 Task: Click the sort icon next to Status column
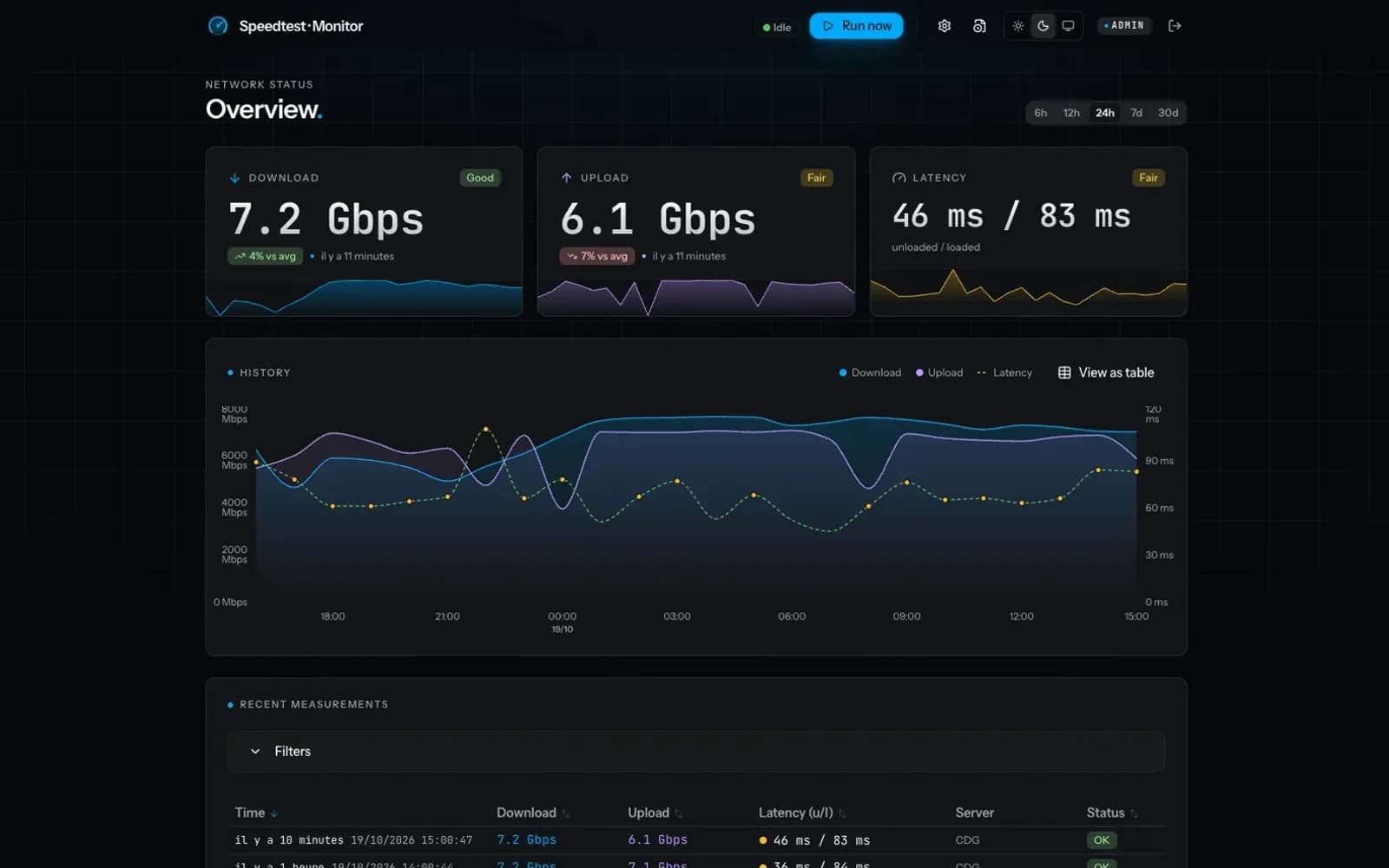[1134, 813]
